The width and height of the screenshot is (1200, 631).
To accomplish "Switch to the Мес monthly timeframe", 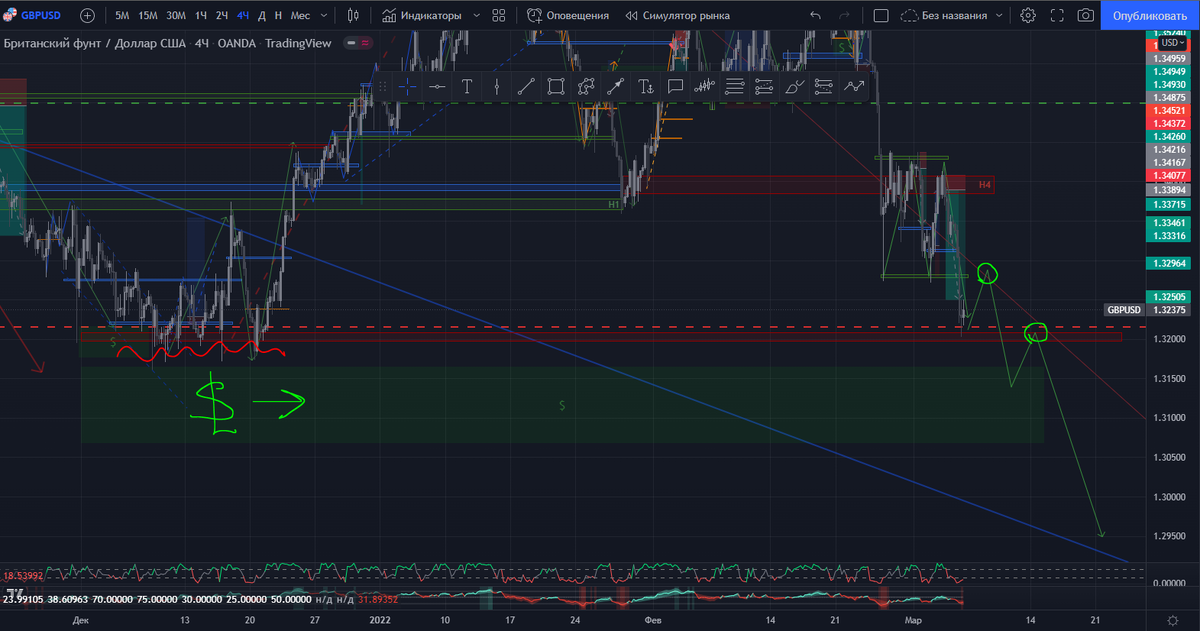I will tap(300, 15).
